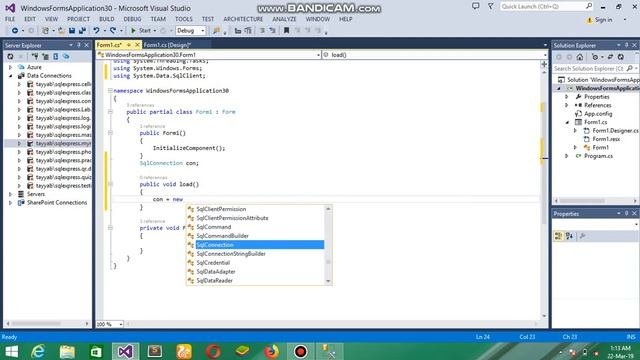Undo the last edit
This screenshot has height=360, width=640.
tap(96, 31)
